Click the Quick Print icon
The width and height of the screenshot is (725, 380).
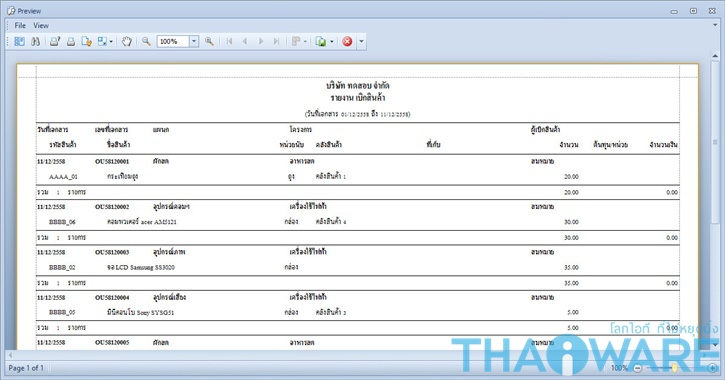(x=71, y=42)
